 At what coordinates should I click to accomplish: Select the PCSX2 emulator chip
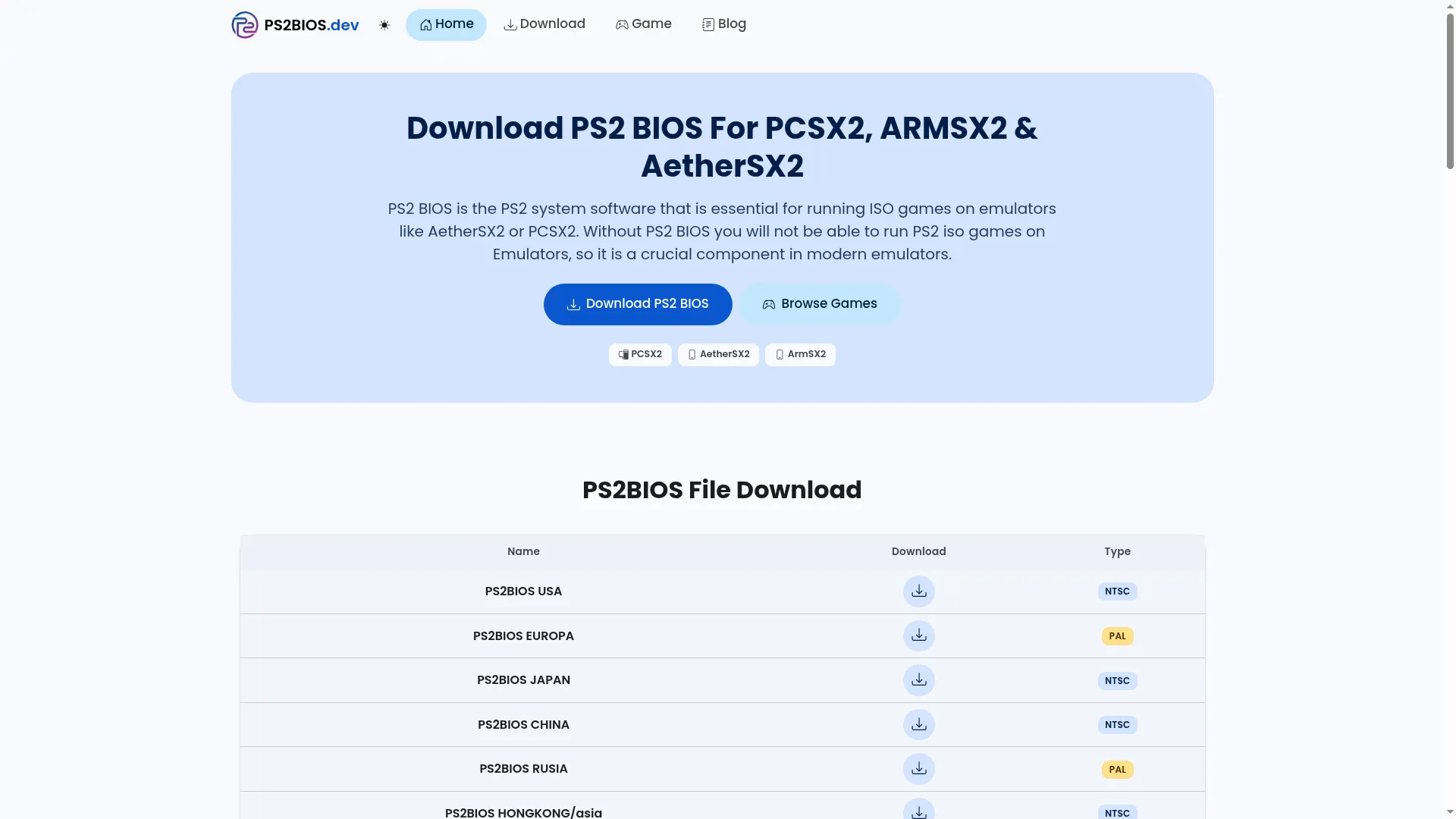click(640, 354)
